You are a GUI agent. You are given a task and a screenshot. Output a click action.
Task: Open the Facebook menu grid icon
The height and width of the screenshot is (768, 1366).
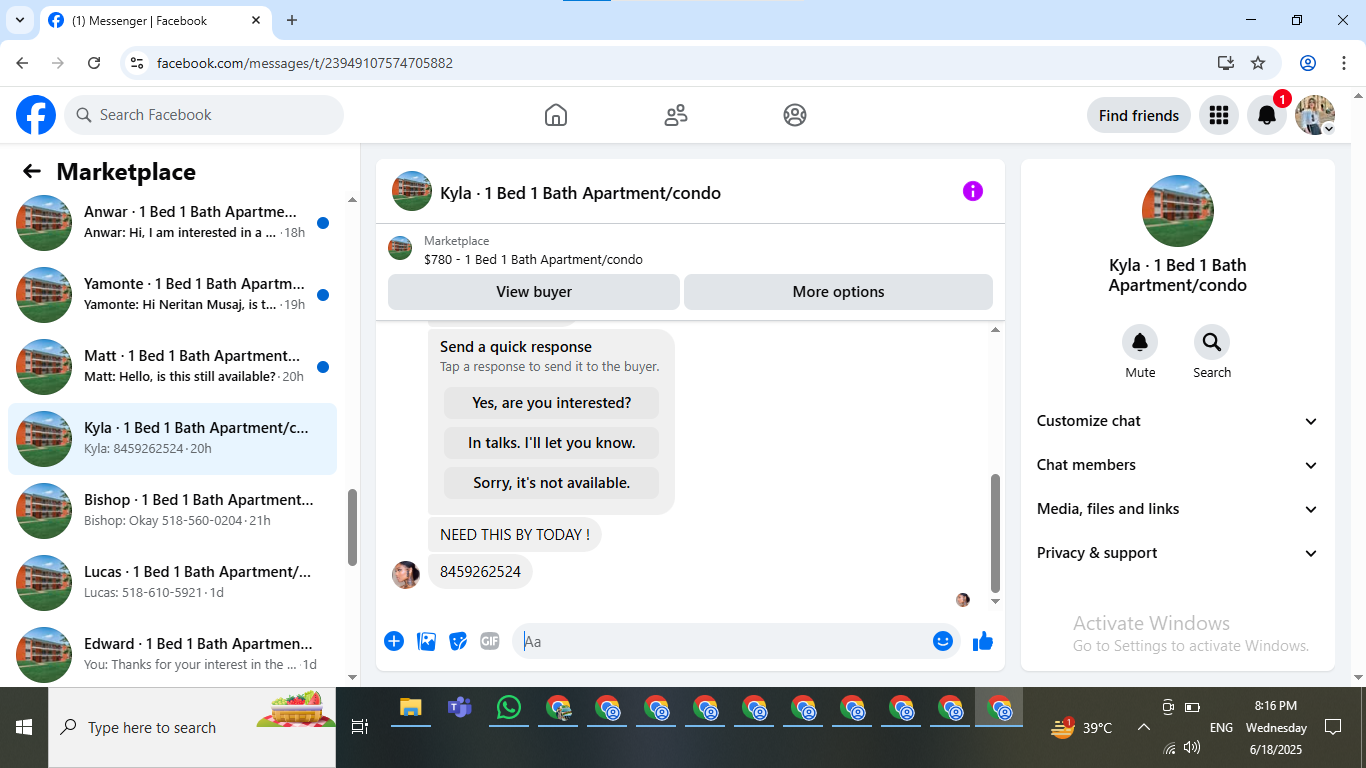point(1218,115)
